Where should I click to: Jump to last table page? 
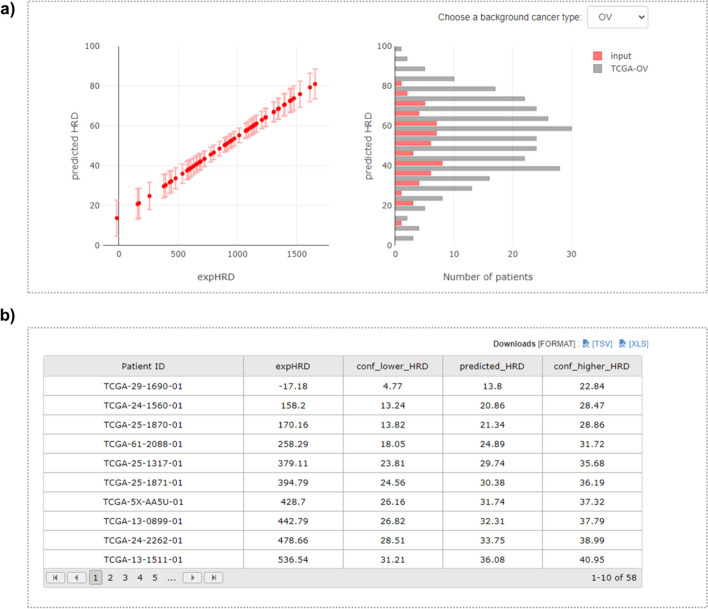[x=212, y=578]
